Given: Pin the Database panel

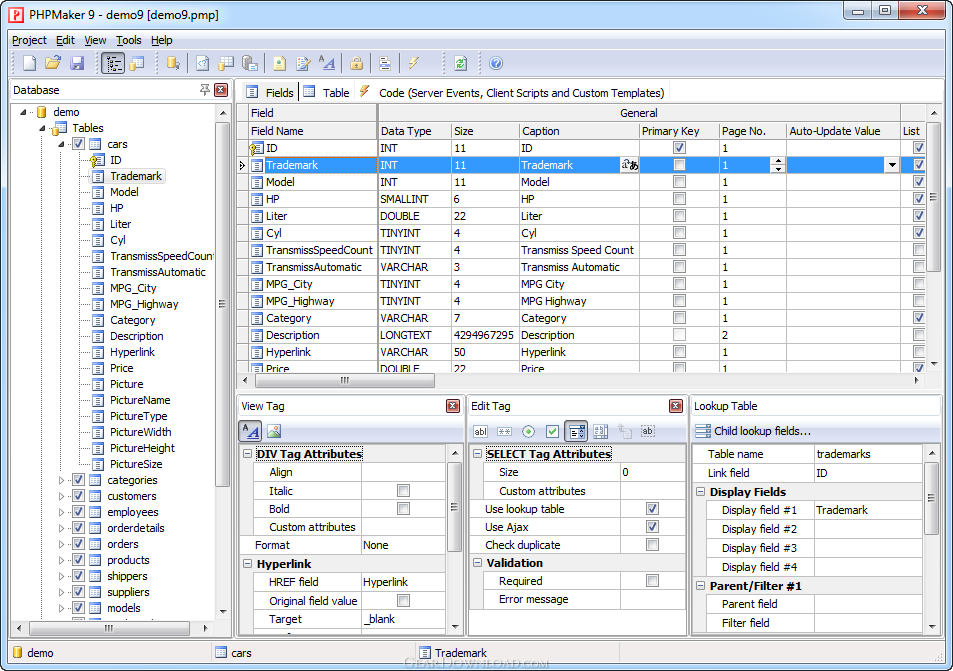Looking at the screenshot, I should click(x=205, y=90).
